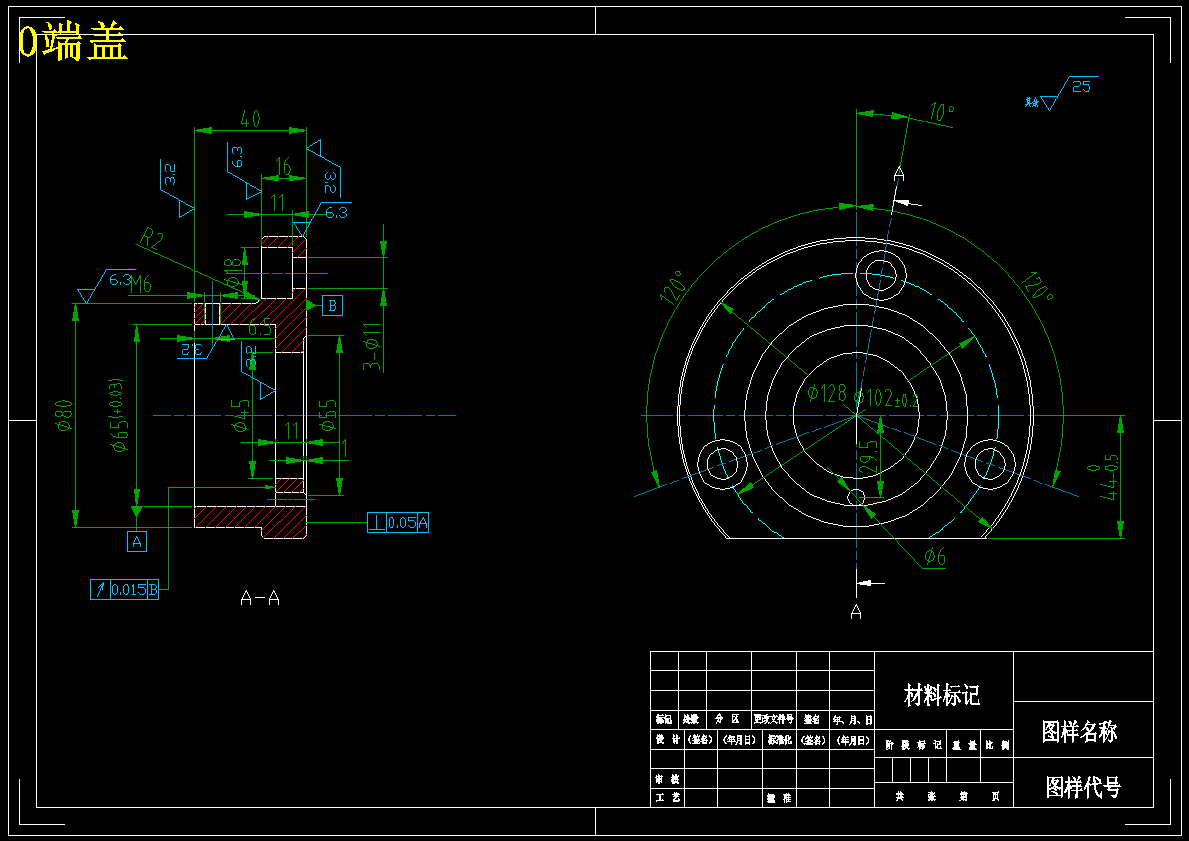Viewport: 1189px width, 841px height.
Task: Select the 分区 header cell
Action: [728, 719]
